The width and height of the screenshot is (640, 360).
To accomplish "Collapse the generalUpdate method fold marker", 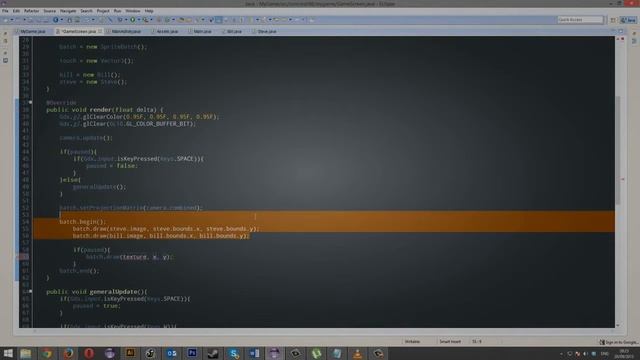I will [31, 291].
